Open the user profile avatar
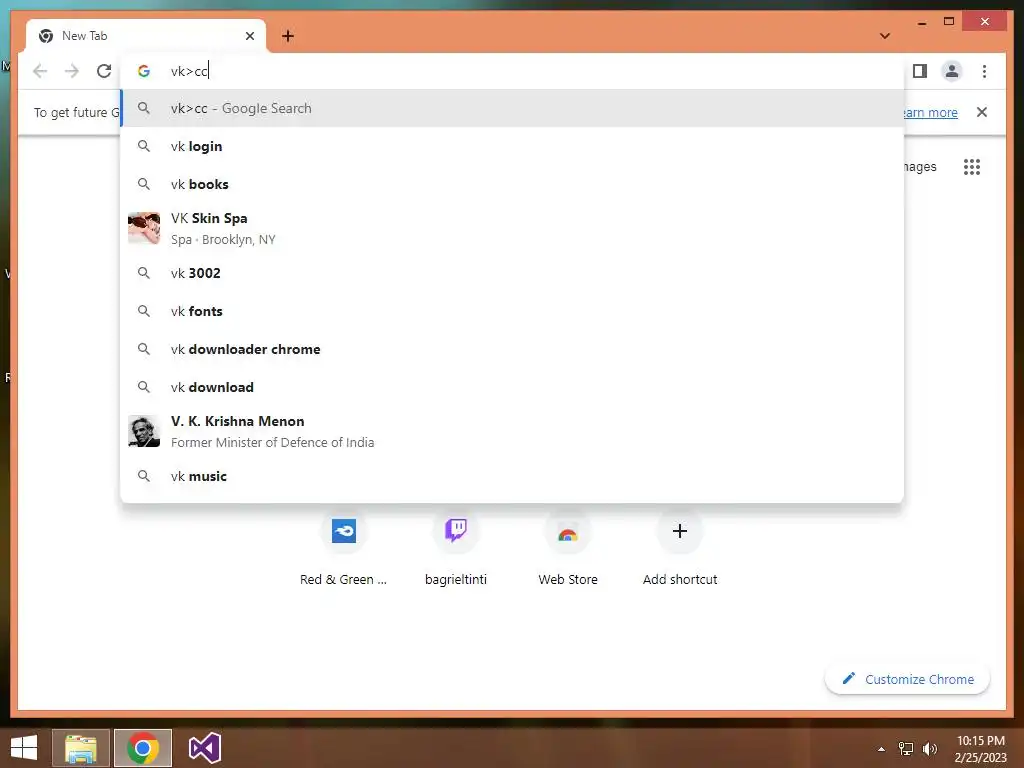Image resolution: width=1024 pixels, height=768 pixels. tap(952, 71)
